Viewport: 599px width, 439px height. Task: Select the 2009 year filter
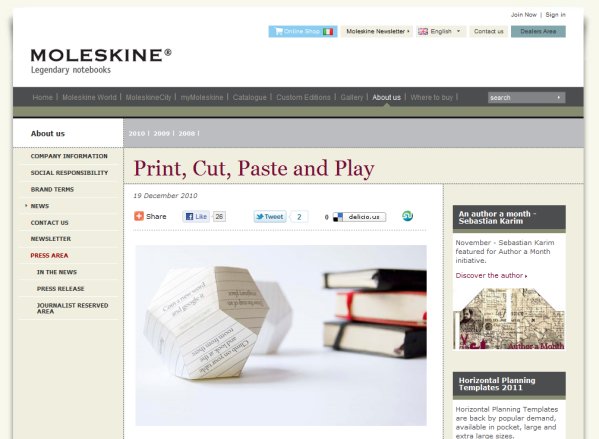tap(162, 133)
